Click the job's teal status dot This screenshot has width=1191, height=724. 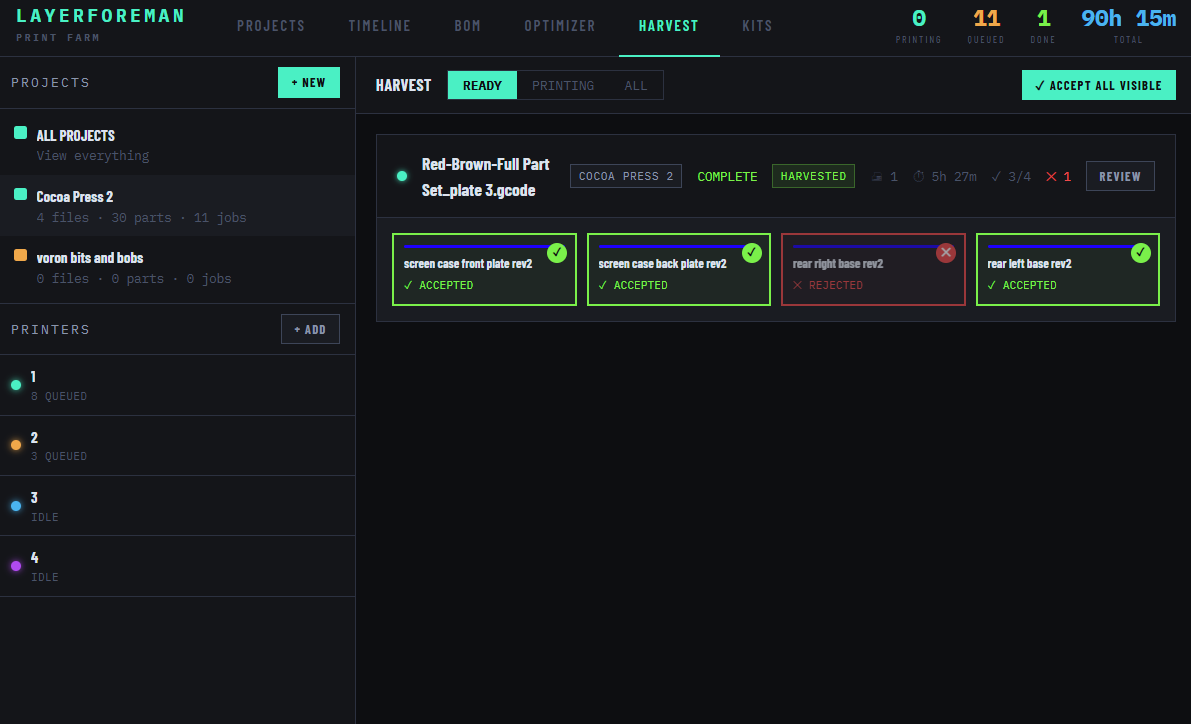[x=402, y=176]
